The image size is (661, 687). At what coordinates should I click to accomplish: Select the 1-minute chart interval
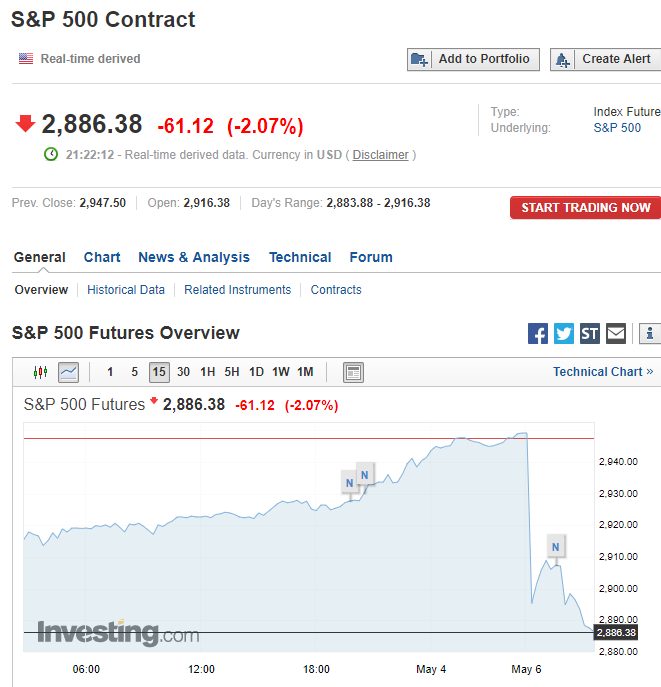click(x=110, y=372)
